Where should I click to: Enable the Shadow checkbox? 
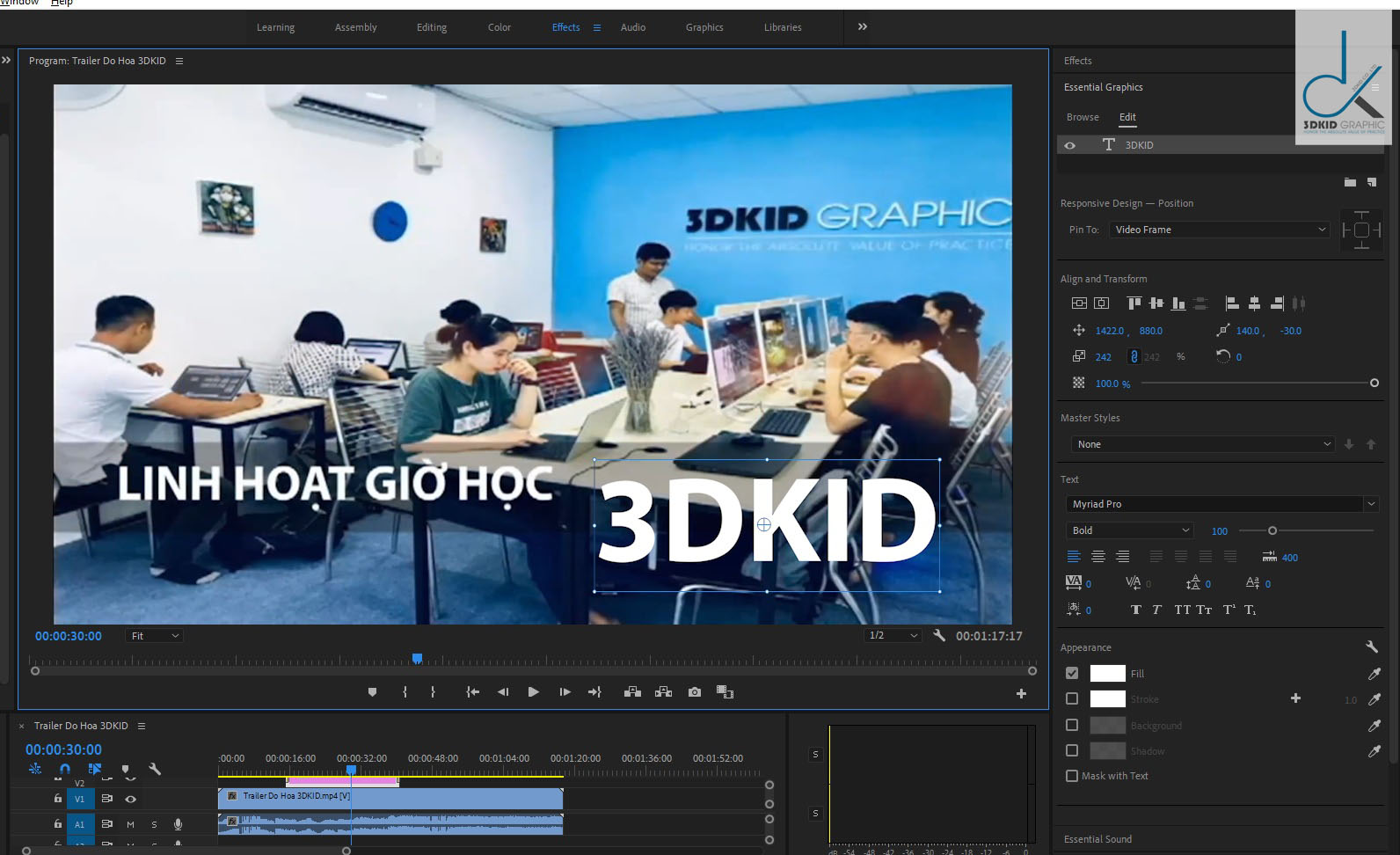tap(1072, 750)
